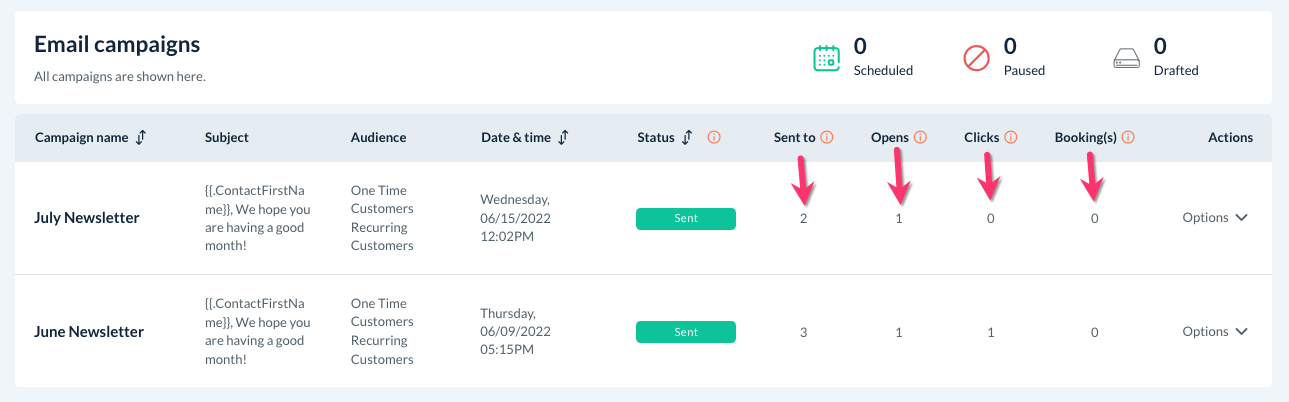Click the Scheduled calendar icon
The image size is (1289, 402).
click(x=826, y=58)
